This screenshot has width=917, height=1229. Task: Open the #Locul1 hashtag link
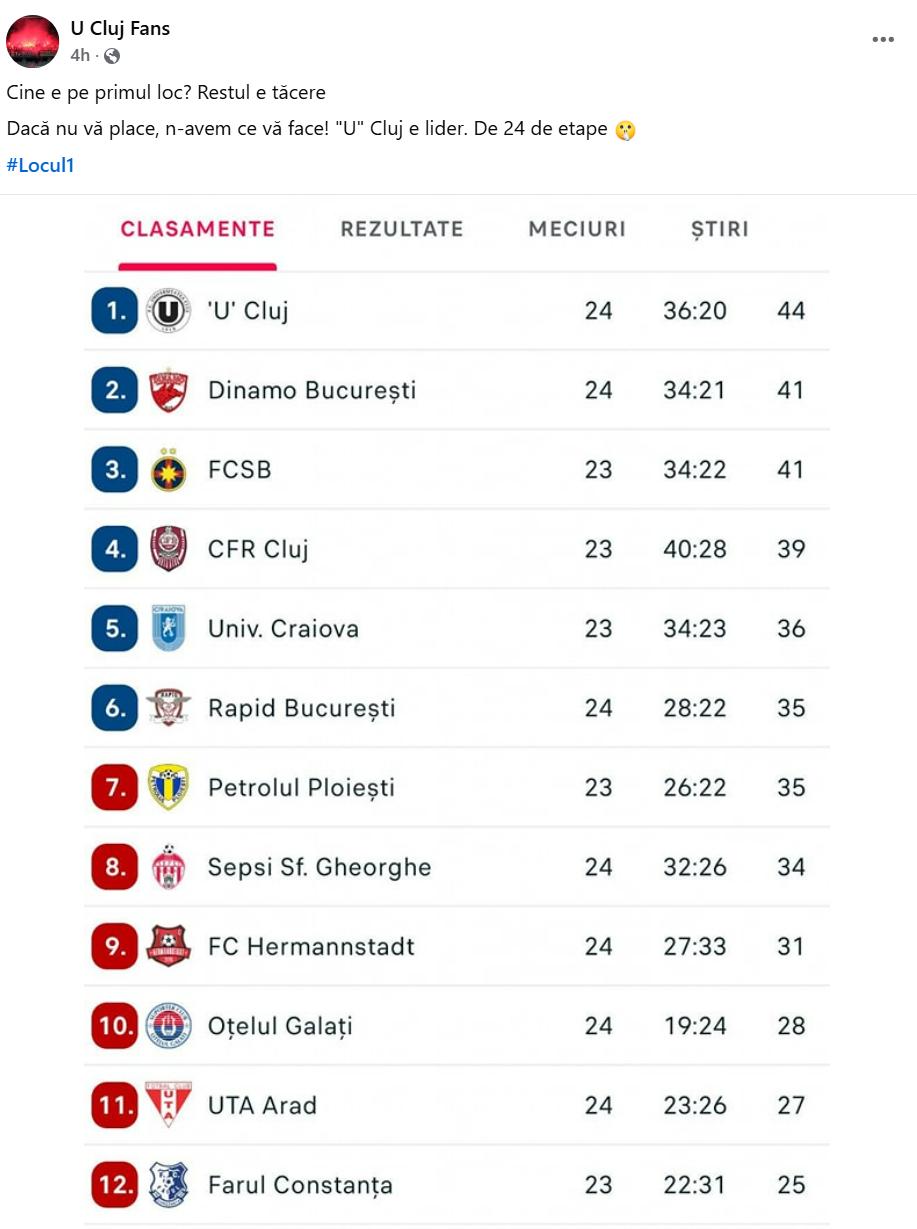click(40, 165)
